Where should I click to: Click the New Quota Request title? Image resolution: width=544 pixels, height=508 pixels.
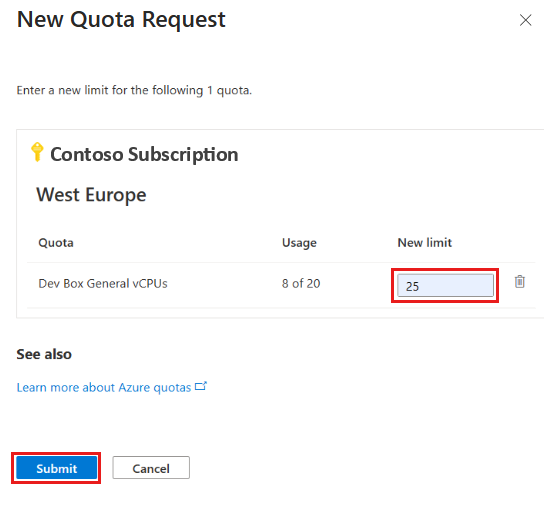click(121, 19)
